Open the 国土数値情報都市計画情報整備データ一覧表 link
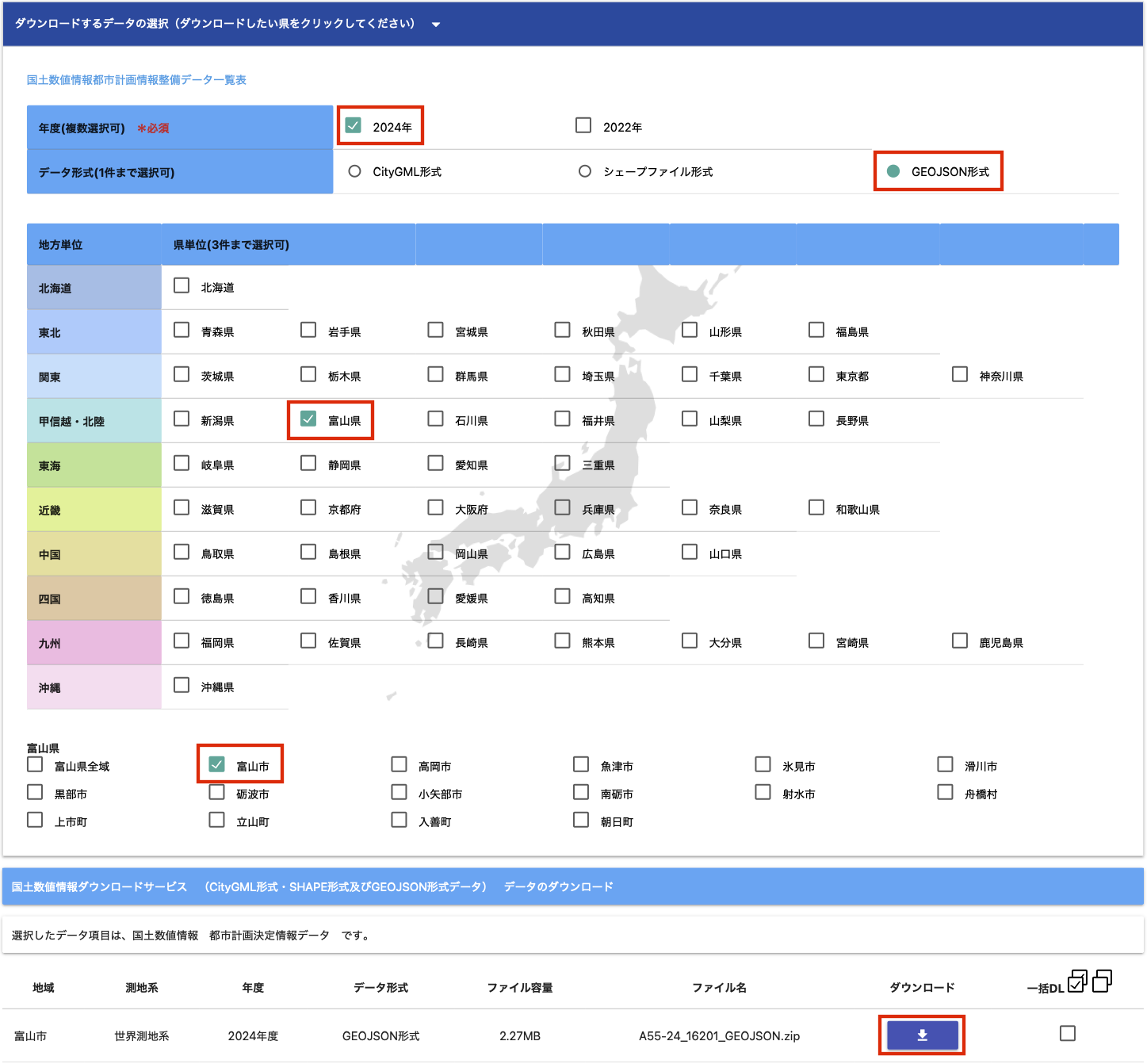This screenshot has width=1147, height=1064. (136, 80)
